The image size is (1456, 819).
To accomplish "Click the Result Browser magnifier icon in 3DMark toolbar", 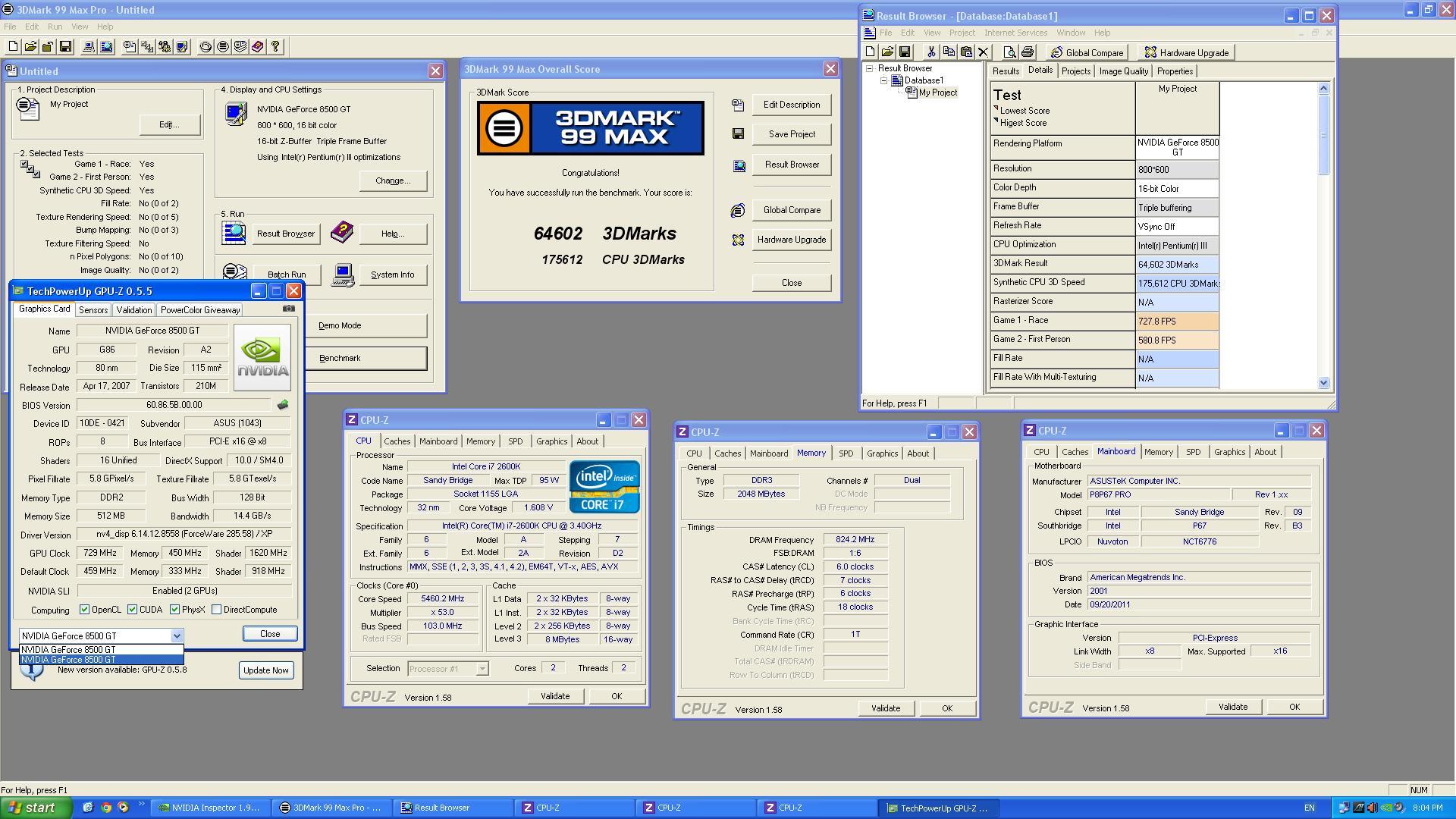I will click(x=106, y=47).
